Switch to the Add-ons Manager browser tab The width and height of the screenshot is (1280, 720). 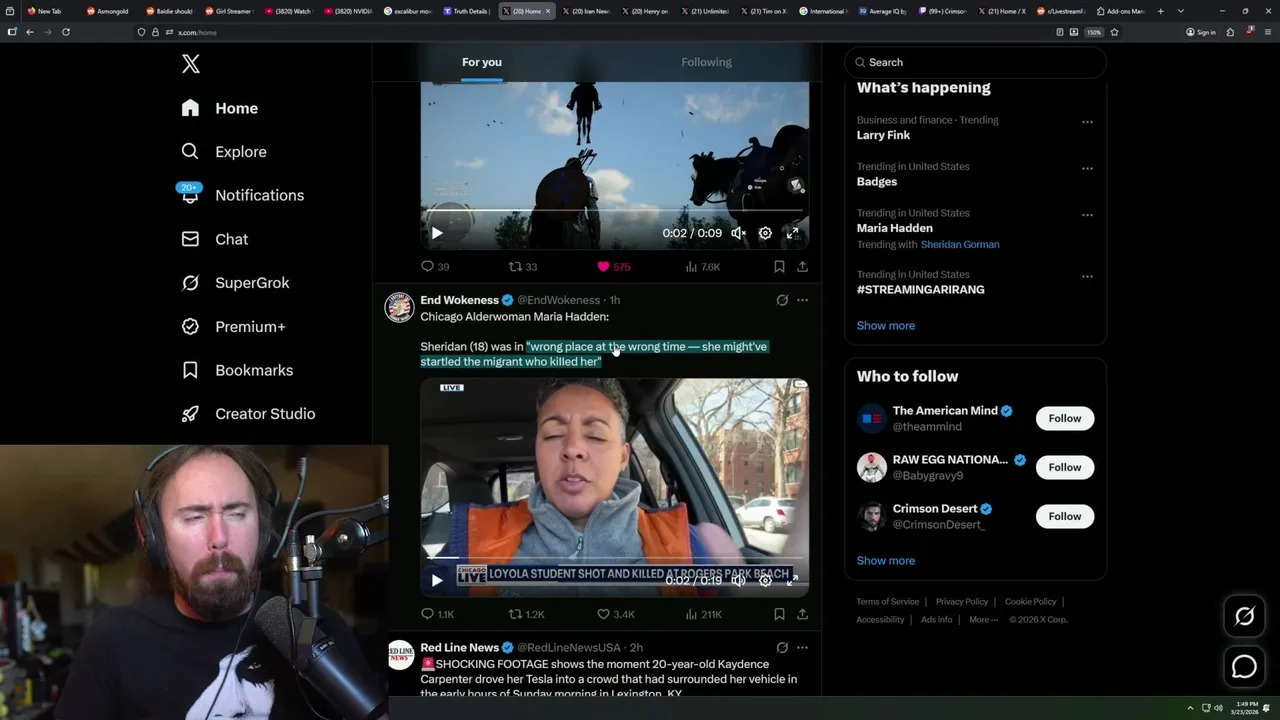1120,11
